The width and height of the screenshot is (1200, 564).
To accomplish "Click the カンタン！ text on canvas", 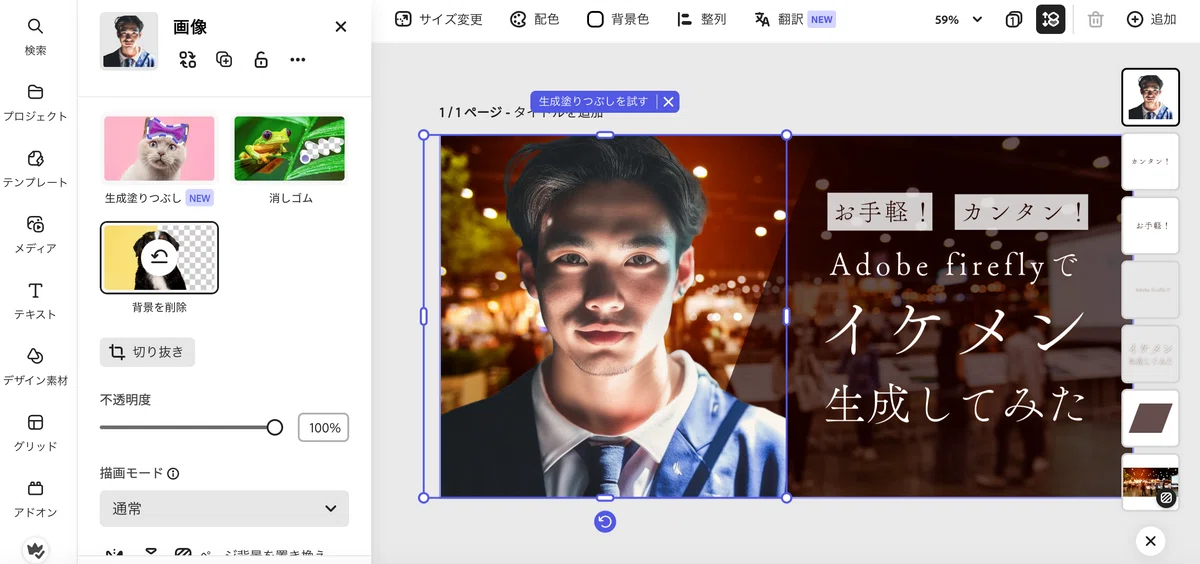I will (x=1022, y=212).
